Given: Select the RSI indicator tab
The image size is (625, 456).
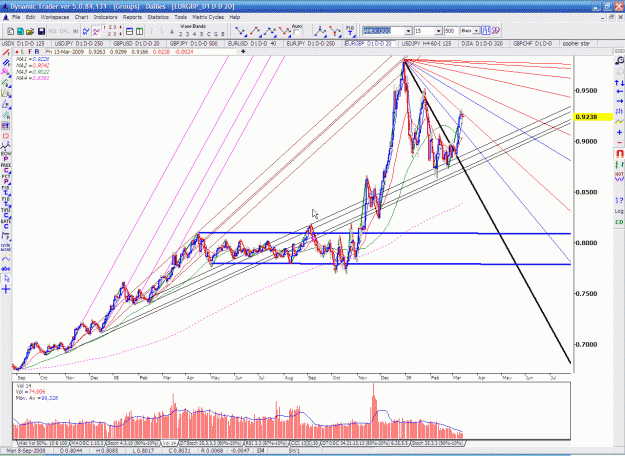Looking at the screenshot, I should coord(266,443).
